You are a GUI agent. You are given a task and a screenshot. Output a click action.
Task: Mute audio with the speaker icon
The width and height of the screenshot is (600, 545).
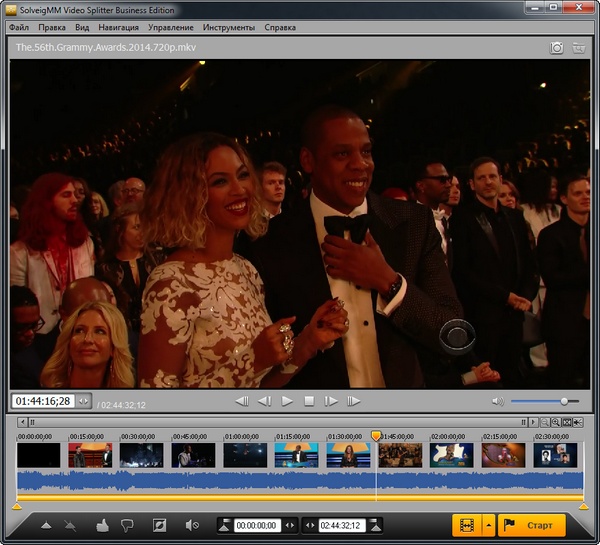point(497,401)
